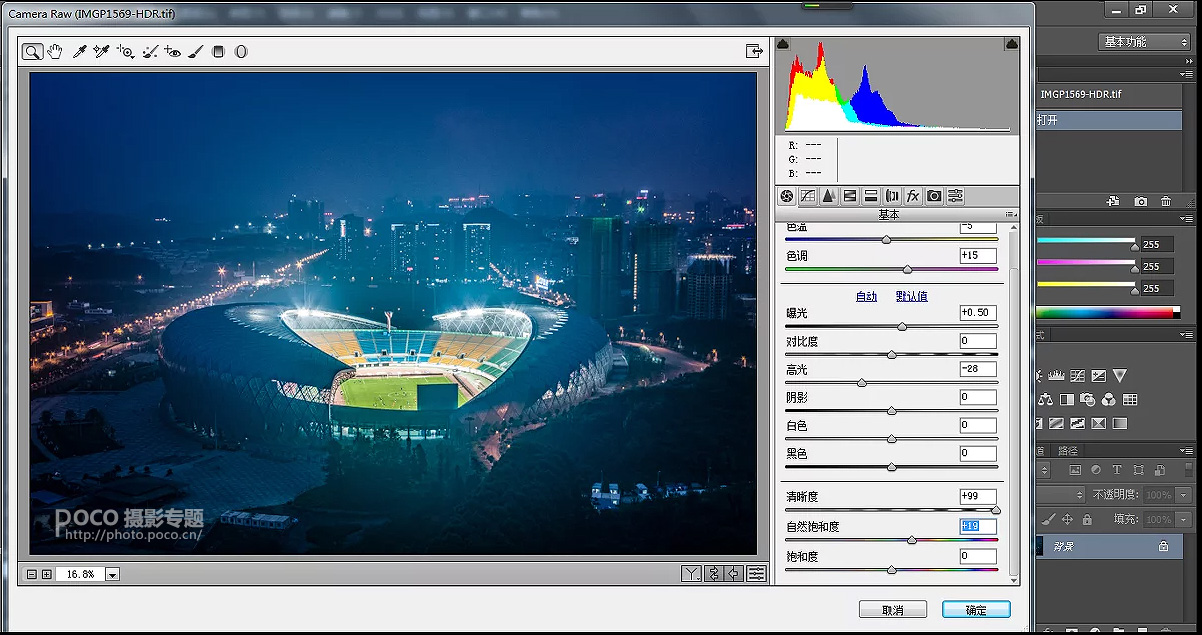Image resolution: width=1202 pixels, height=635 pixels.
Task: Open 基本功能 workspace dropdown in Photoshop
Action: pos(1145,42)
